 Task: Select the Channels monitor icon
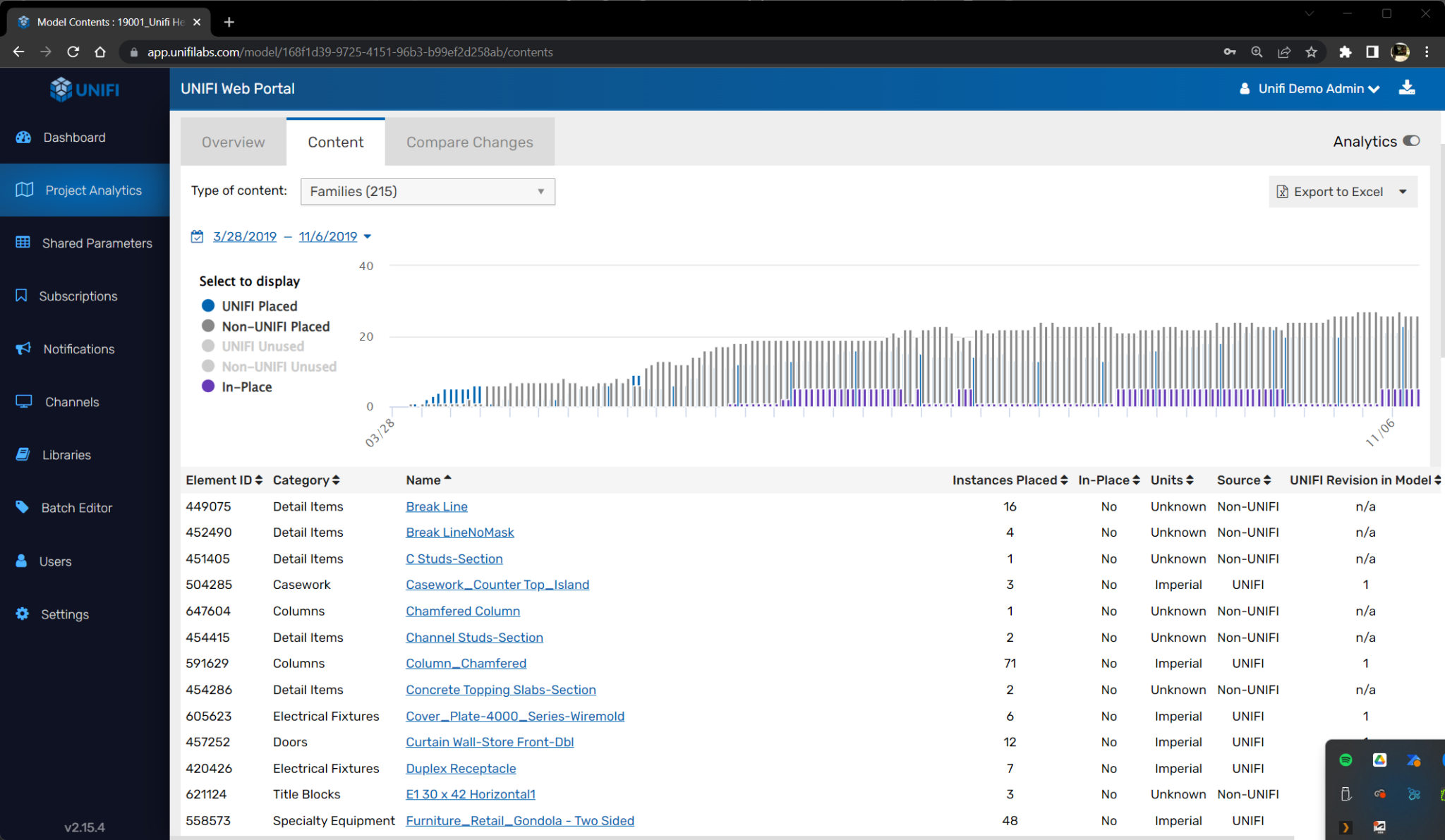(71, 401)
